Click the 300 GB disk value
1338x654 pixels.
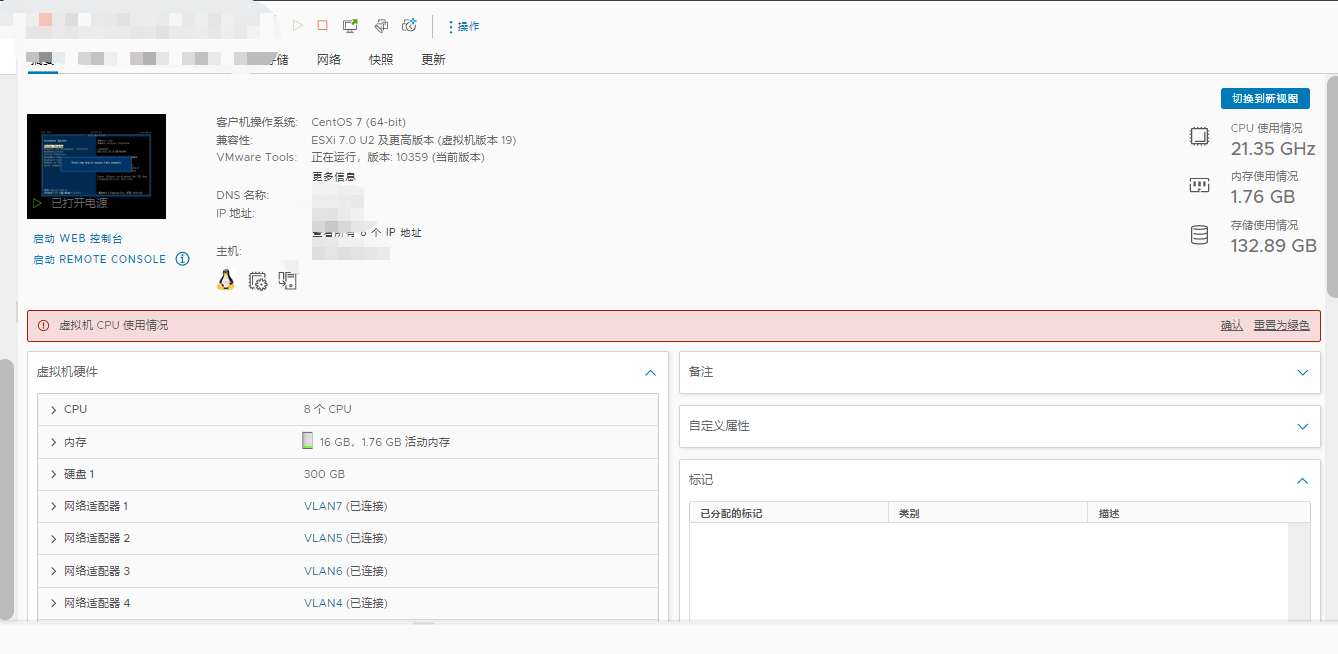[324, 474]
